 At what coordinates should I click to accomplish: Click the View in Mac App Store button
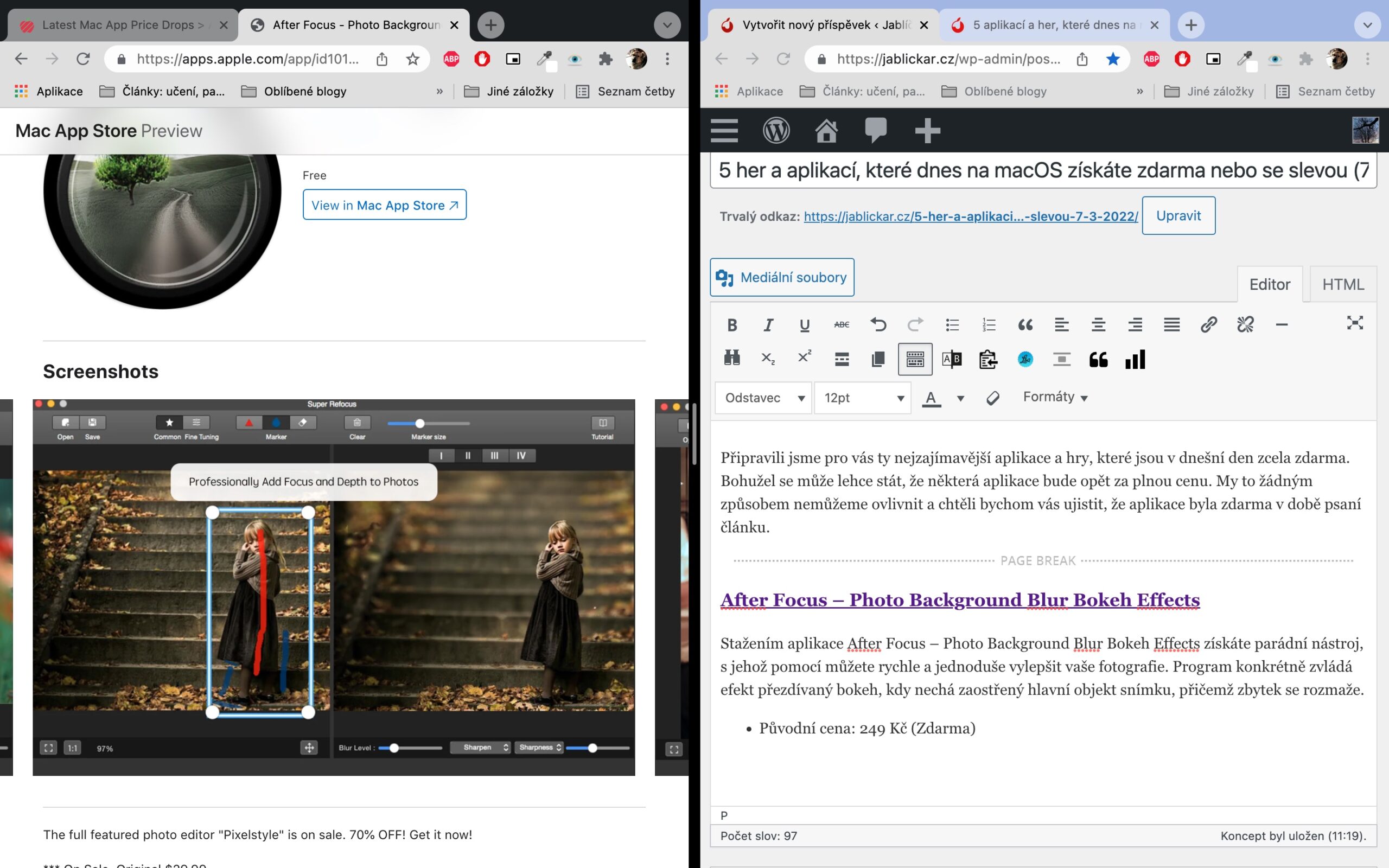click(385, 205)
